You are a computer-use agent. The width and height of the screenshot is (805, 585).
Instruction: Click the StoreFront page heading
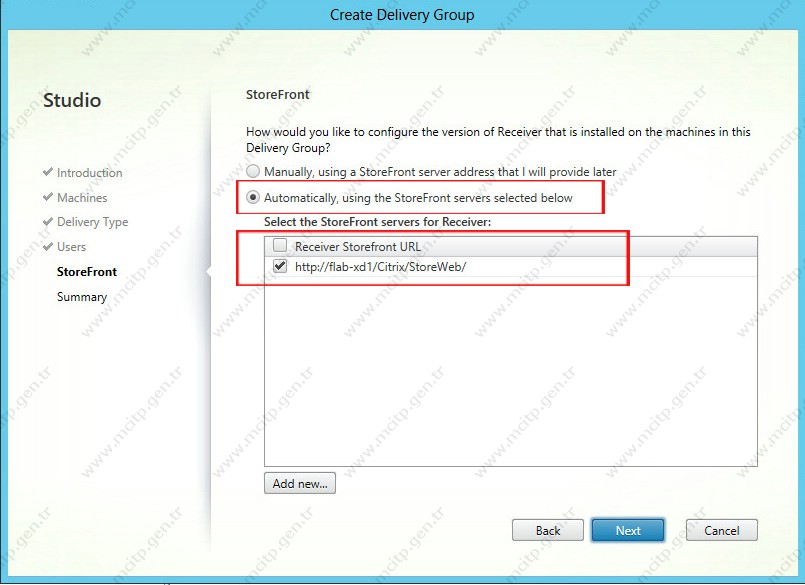point(278,95)
